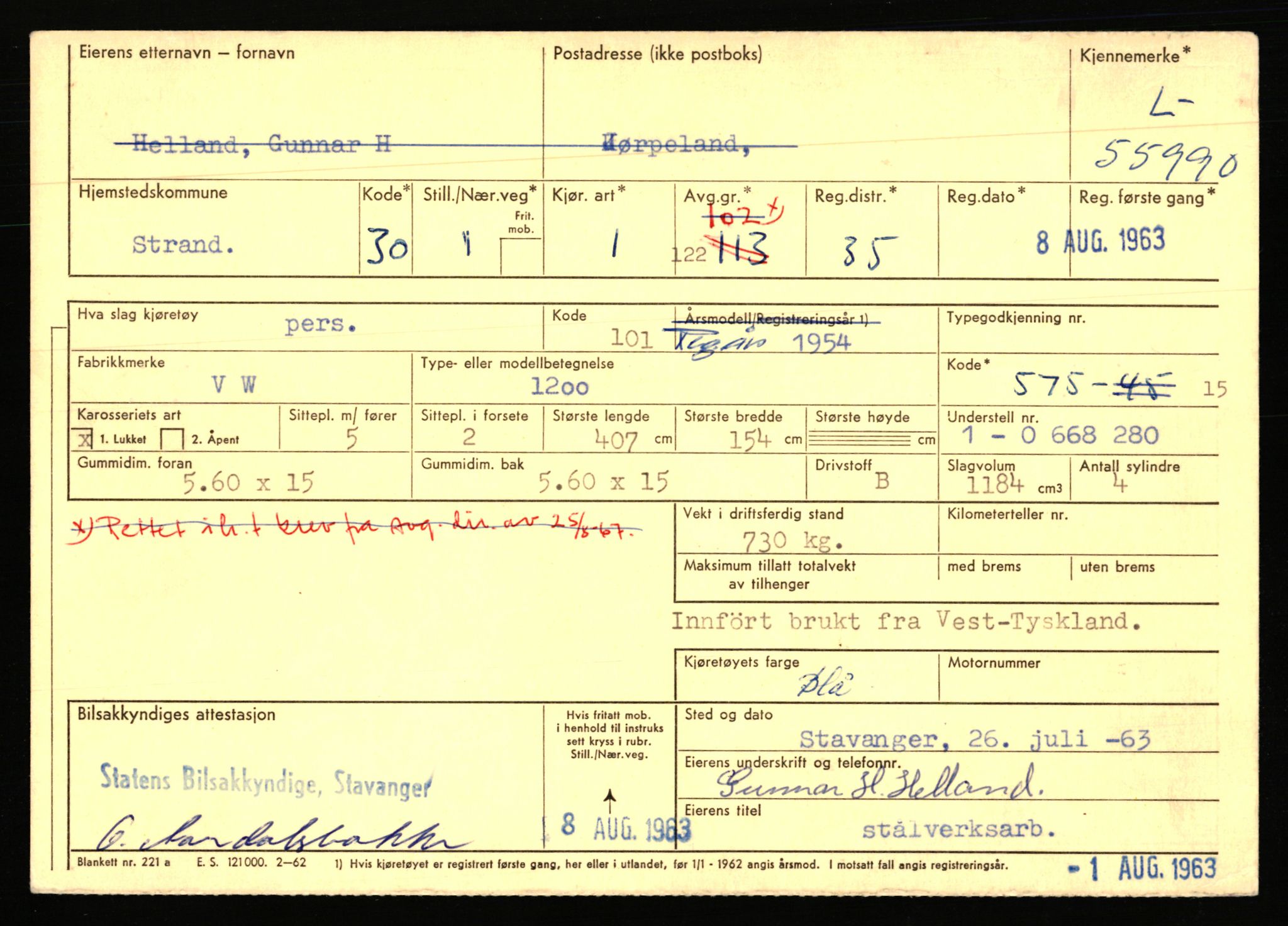Click the note 'Innfört brukt fra Vest-Tyskland.'

pos(906,622)
